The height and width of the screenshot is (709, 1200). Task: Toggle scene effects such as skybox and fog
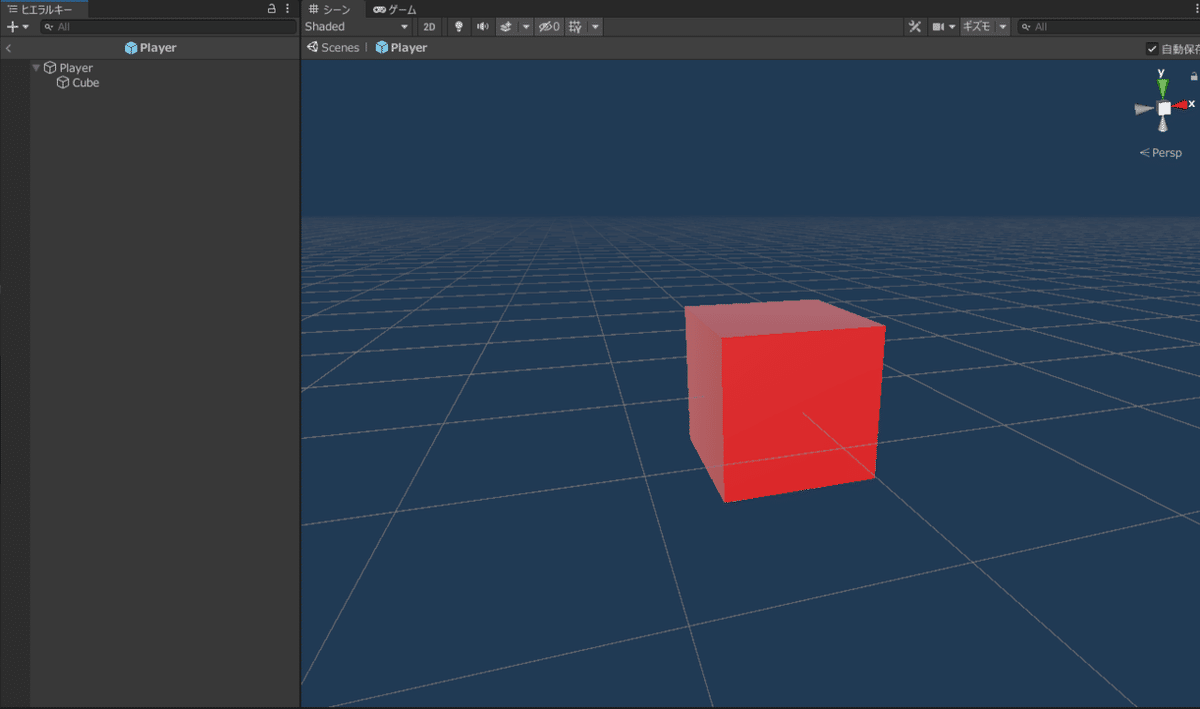(507, 27)
